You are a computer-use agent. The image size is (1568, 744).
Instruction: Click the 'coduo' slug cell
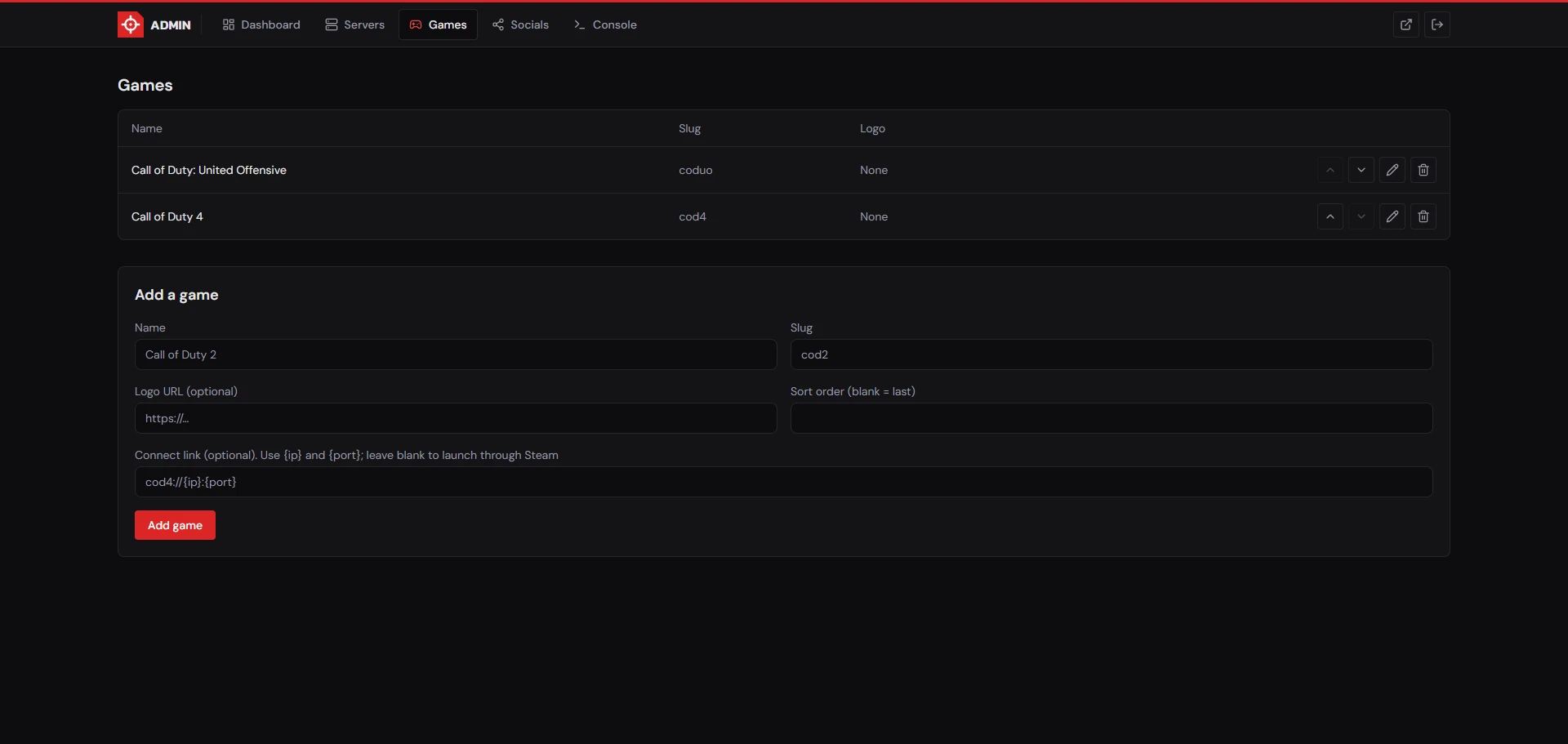[696, 170]
